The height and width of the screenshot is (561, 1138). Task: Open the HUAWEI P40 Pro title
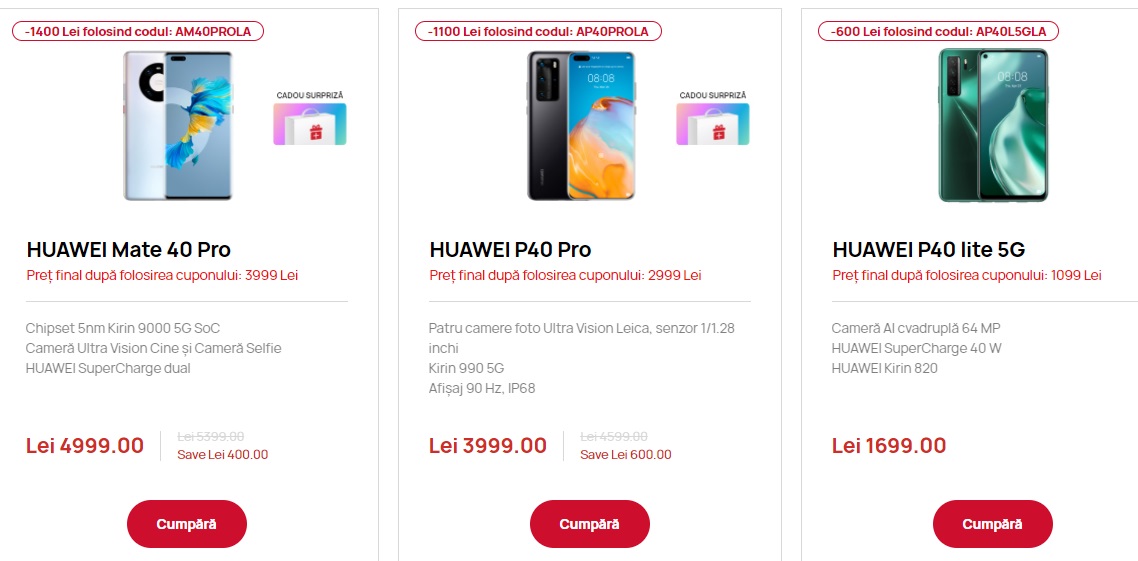(510, 250)
